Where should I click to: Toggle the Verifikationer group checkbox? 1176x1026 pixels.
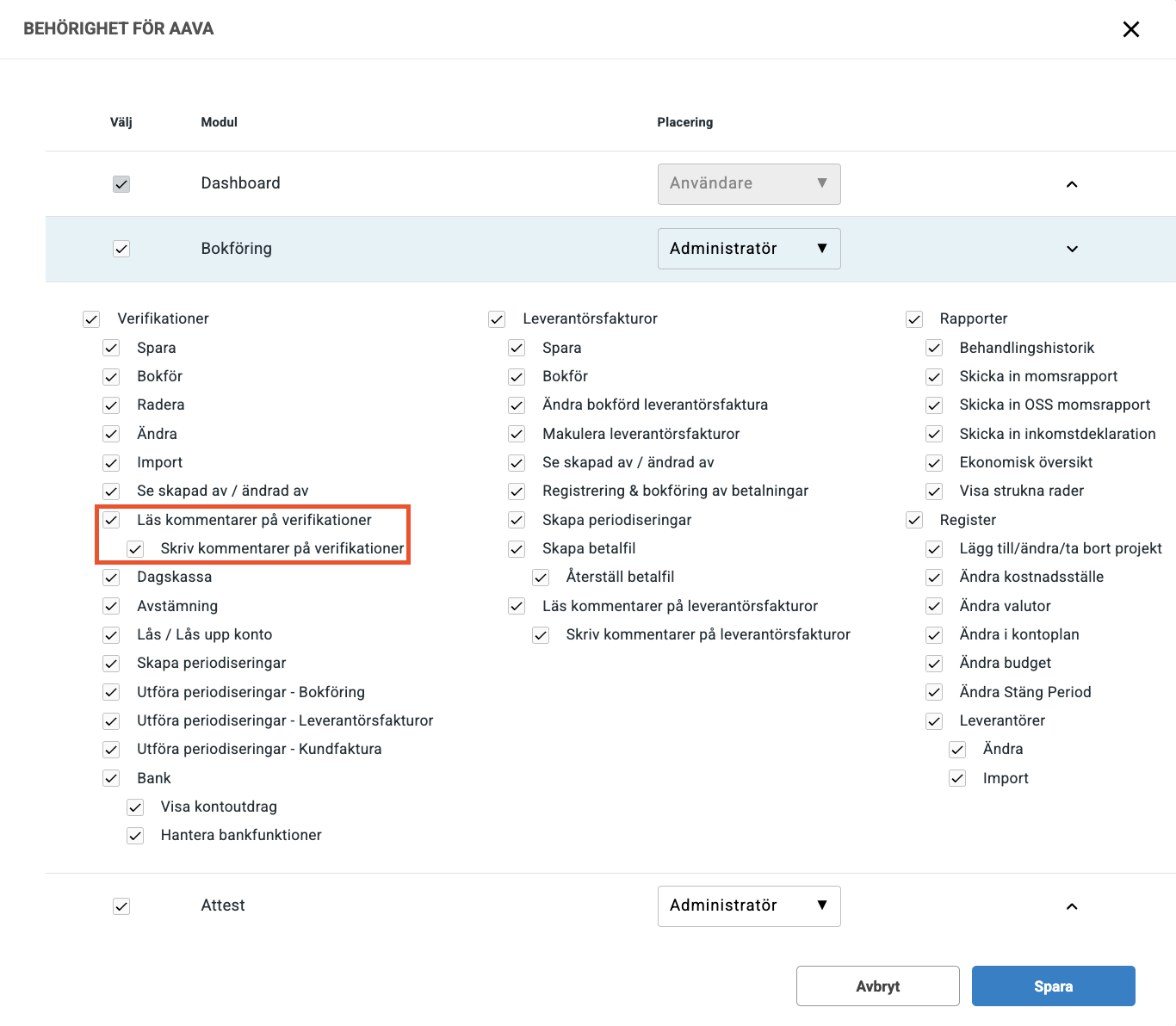(x=91, y=319)
